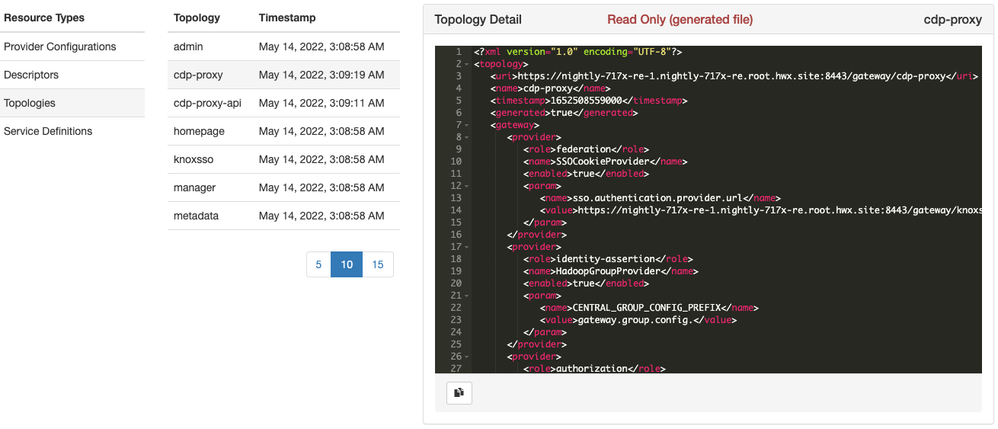Open the knoxsso topology
998x429 pixels.
195,159
